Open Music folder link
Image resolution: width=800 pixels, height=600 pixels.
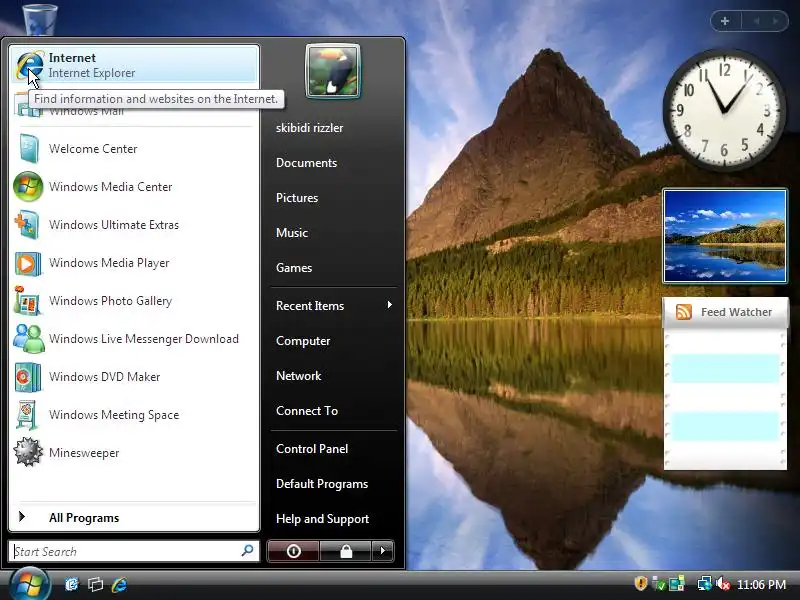(x=292, y=233)
